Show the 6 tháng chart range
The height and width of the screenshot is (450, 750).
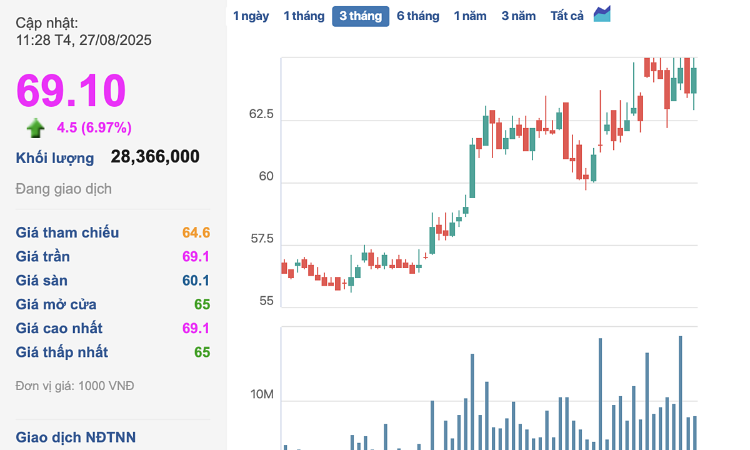click(x=417, y=16)
